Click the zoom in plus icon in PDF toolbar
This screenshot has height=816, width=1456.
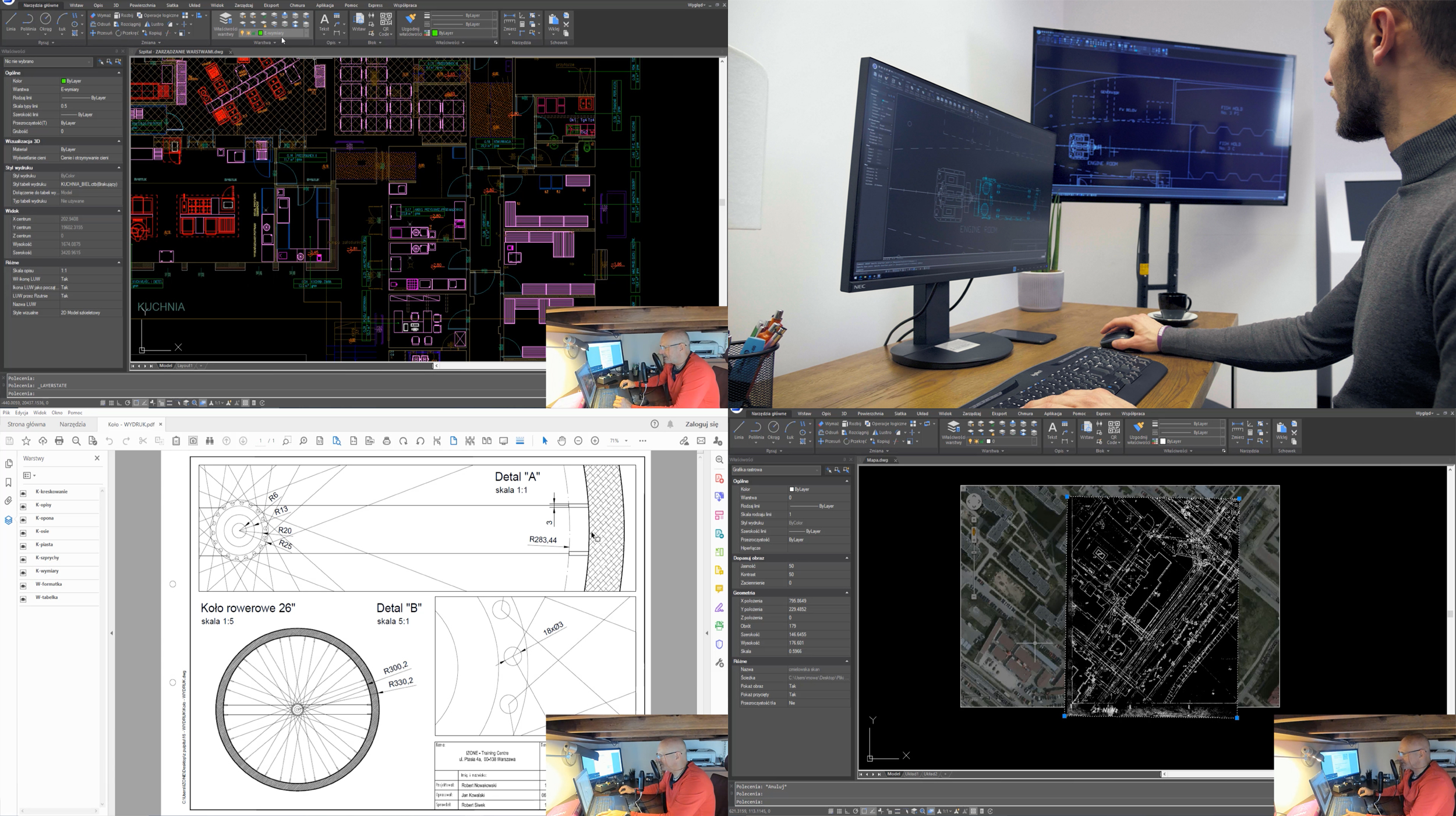595,441
